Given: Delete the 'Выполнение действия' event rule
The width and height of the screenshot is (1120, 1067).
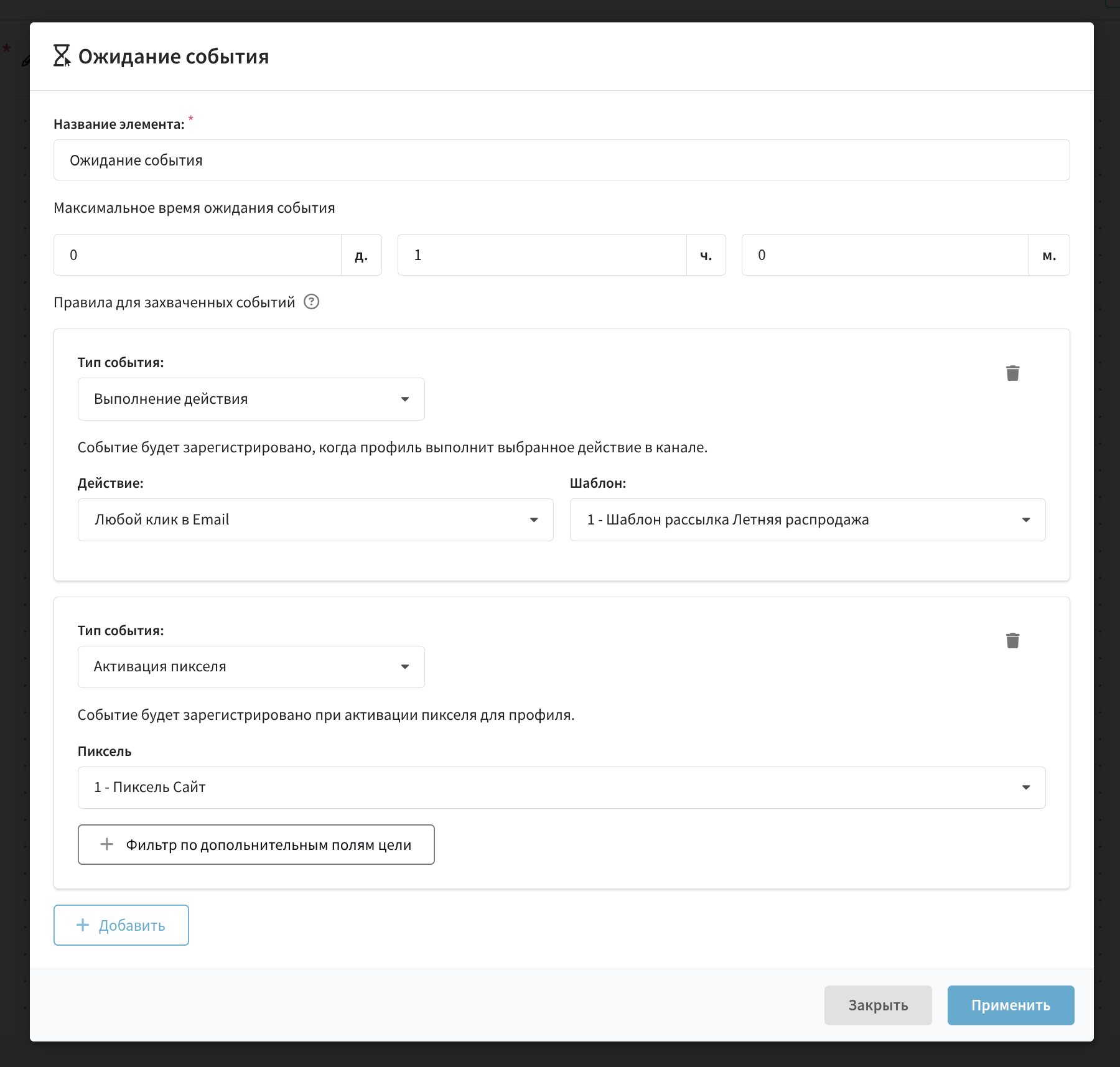Looking at the screenshot, I should 1012,373.
